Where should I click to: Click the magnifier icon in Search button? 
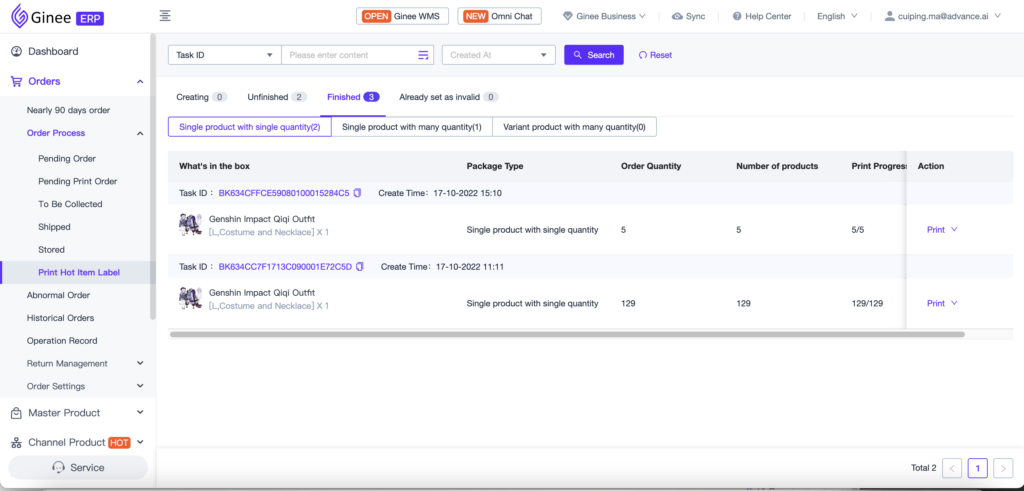click(577, 55)
